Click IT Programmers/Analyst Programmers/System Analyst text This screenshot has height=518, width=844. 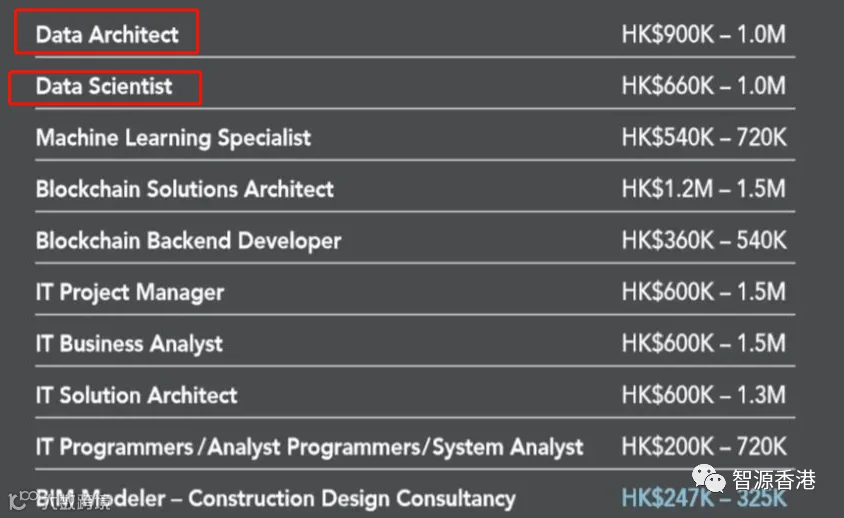pyautogui.click(x=310, y=447)
